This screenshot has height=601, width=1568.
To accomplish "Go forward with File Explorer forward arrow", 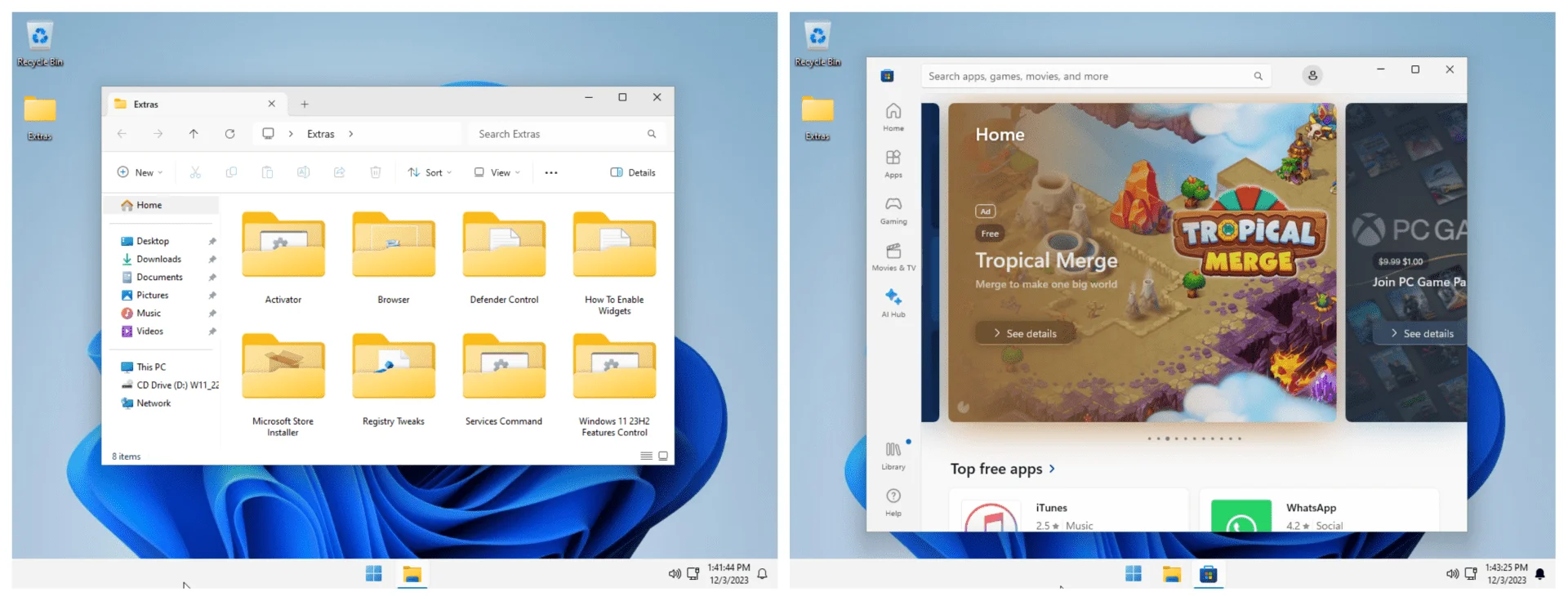I will pyautogui.click(x=158, y=134).
